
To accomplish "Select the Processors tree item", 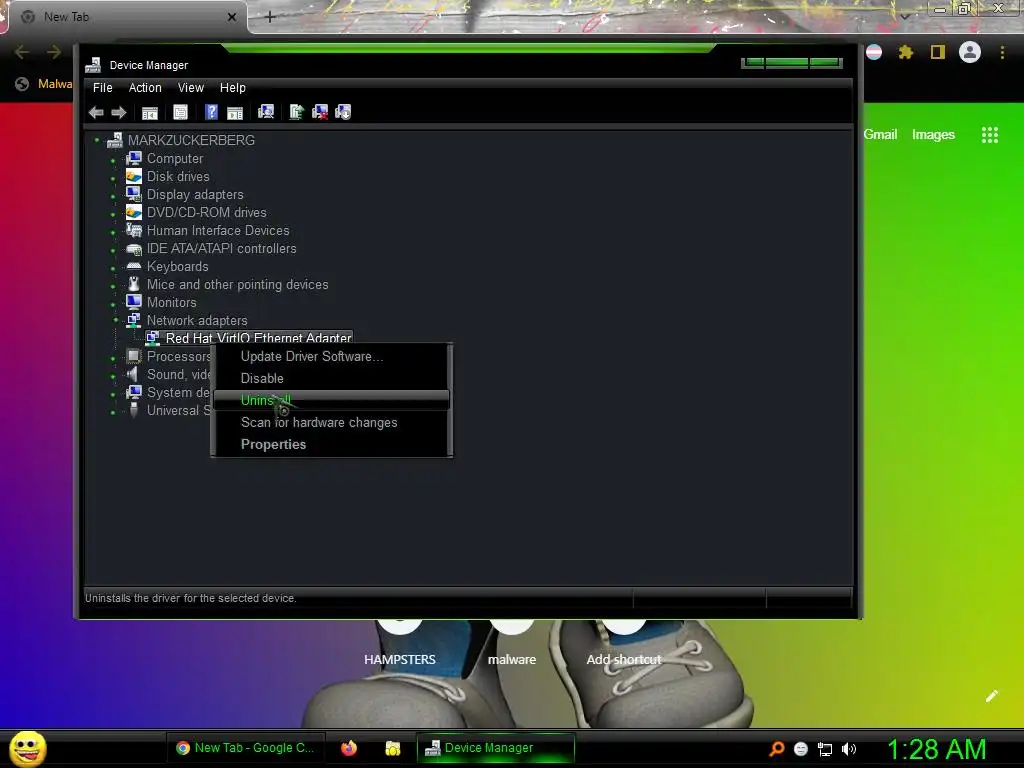I will 178,356.
